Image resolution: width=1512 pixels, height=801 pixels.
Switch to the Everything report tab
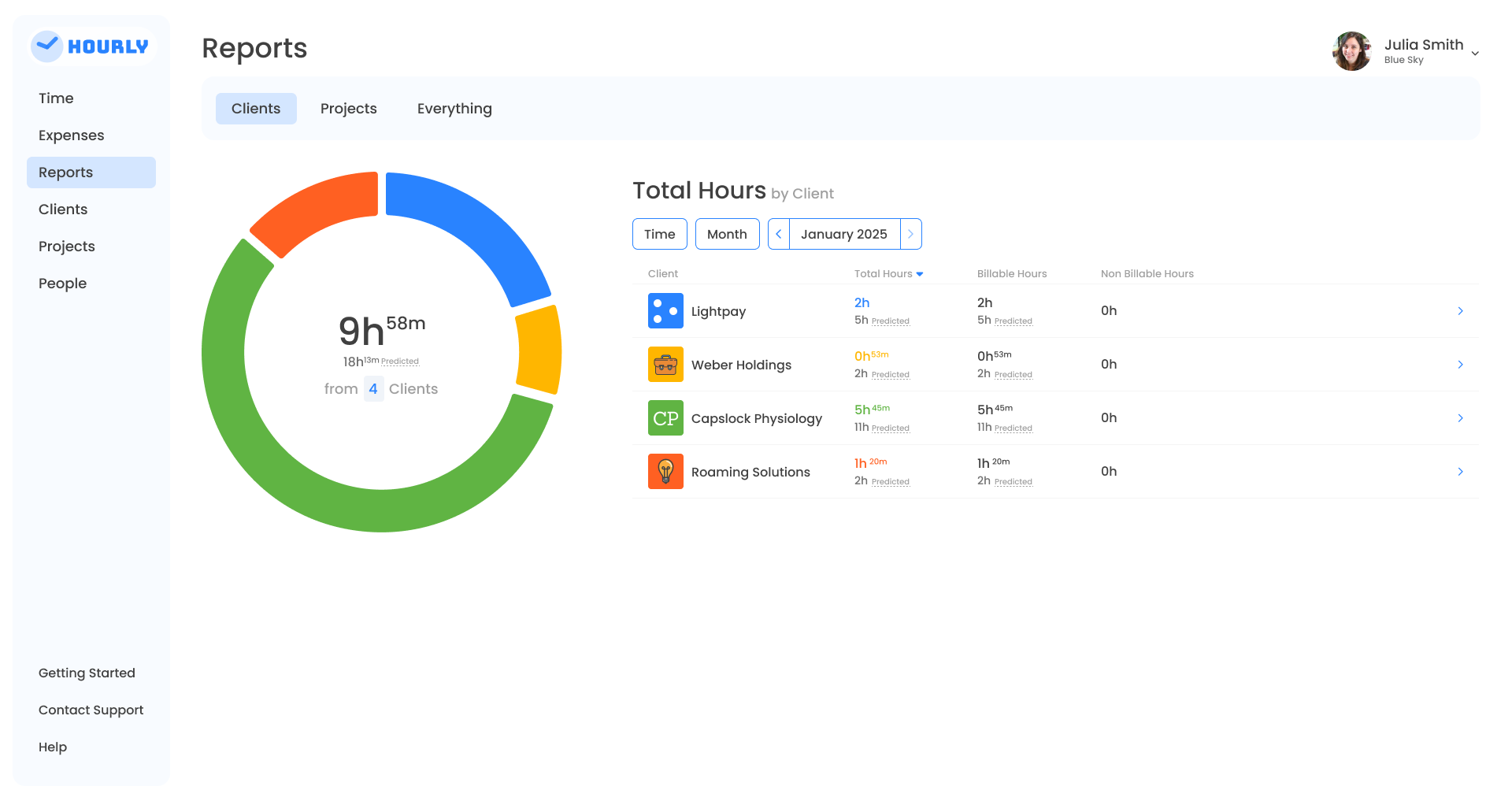(x=454, y=109)
